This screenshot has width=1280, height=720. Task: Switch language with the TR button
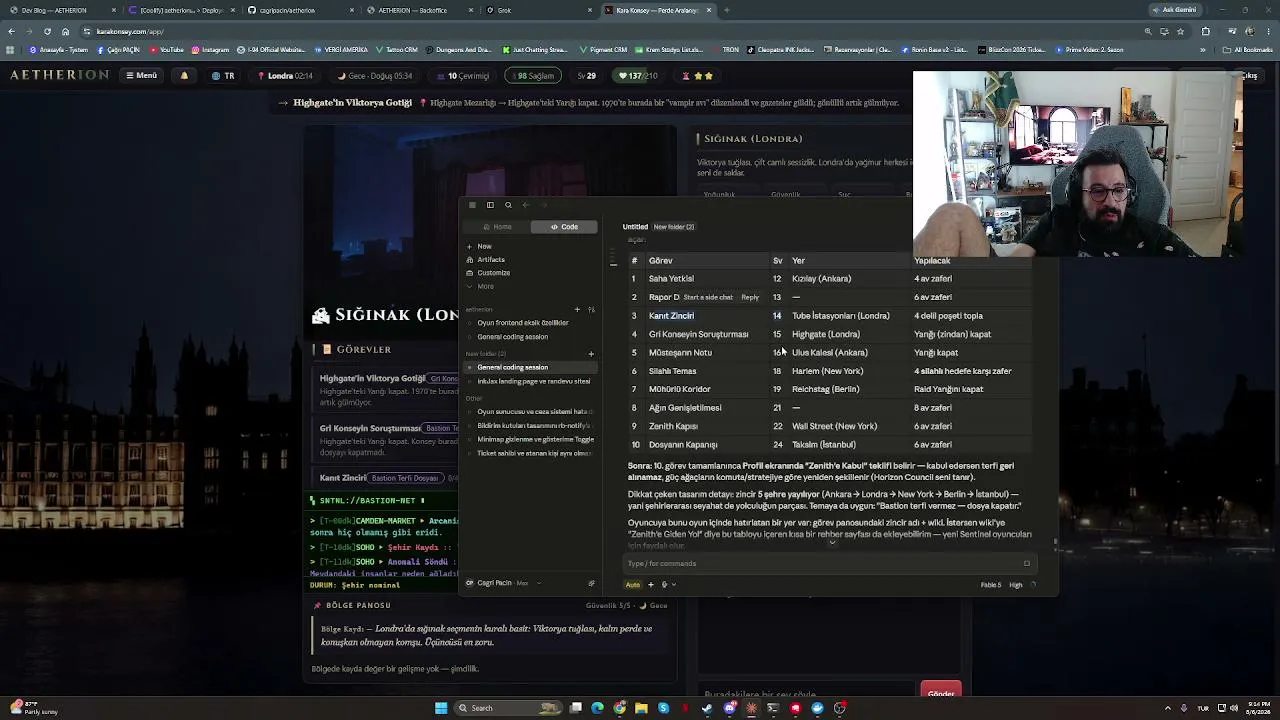coord(224,75)
